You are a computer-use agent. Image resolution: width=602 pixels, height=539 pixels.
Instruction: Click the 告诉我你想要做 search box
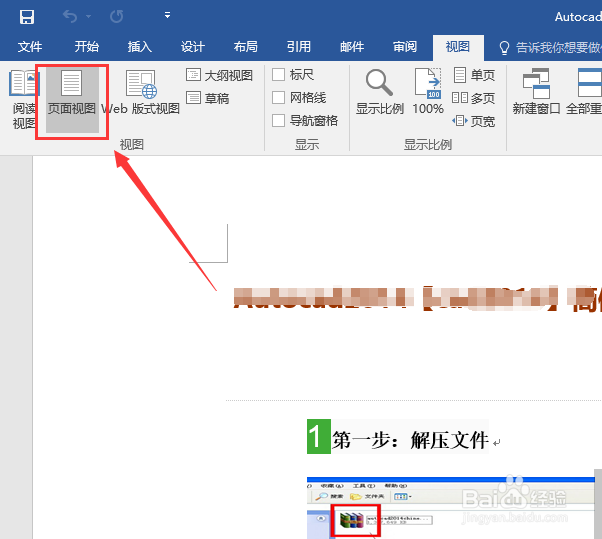pos(550,48)
